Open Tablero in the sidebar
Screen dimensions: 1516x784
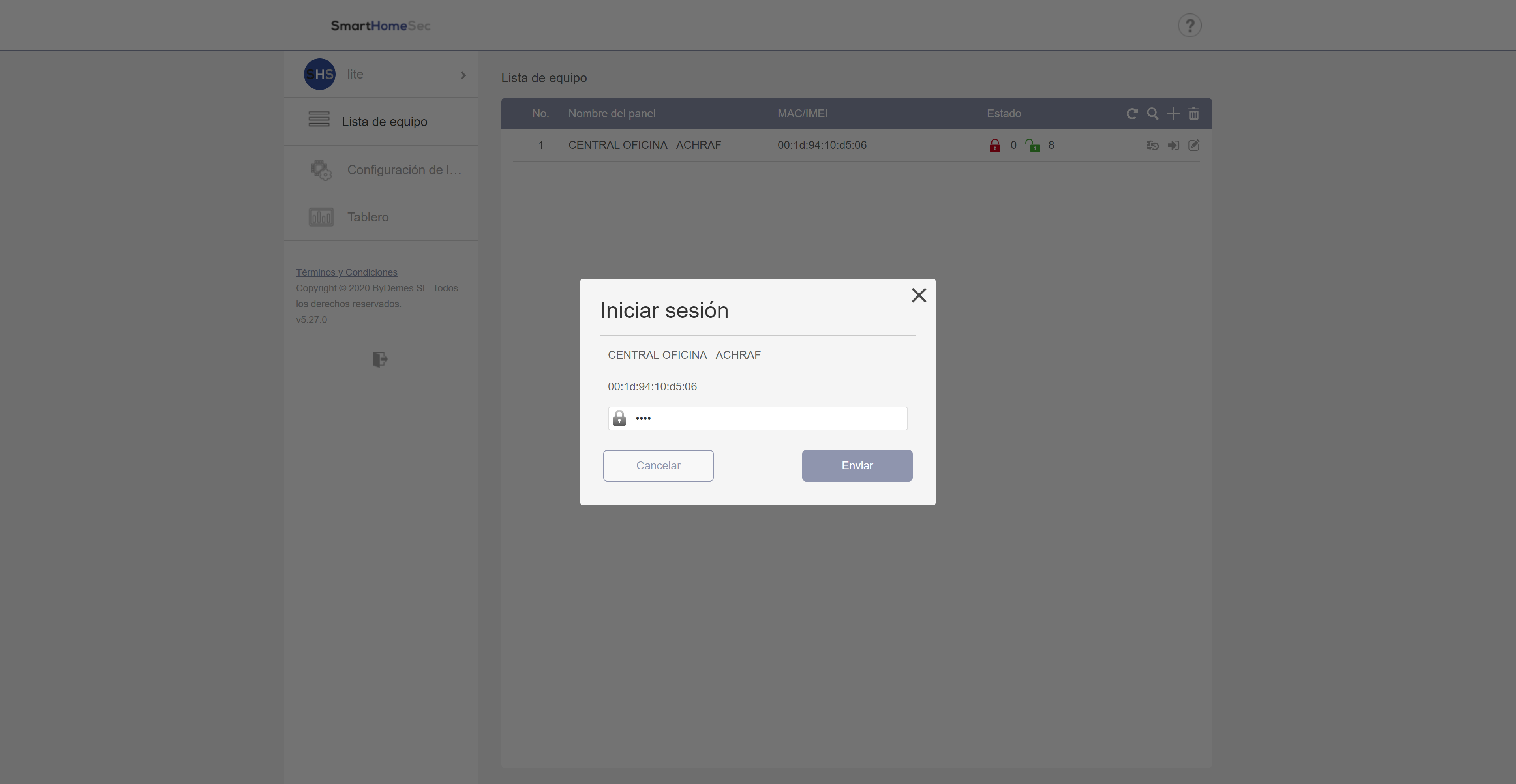point(367,217)
